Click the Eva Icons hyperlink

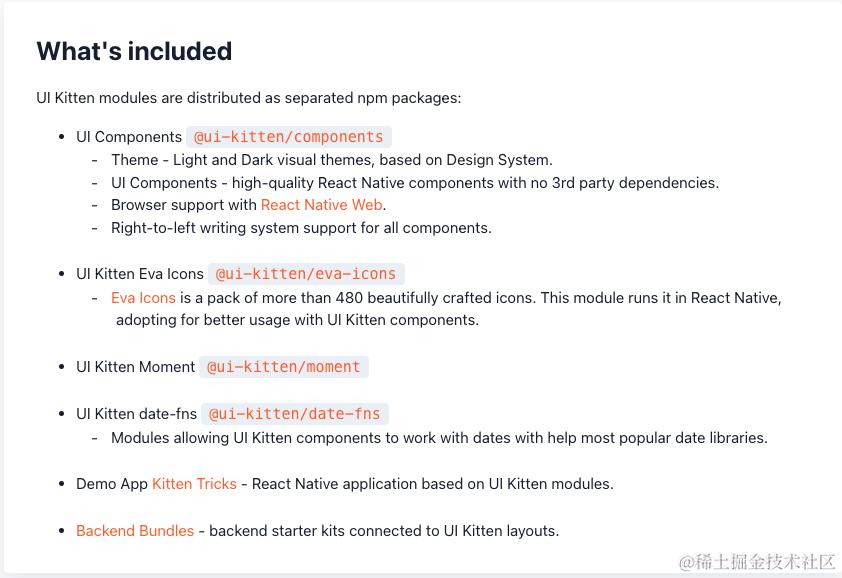click(x=143, y=298)
